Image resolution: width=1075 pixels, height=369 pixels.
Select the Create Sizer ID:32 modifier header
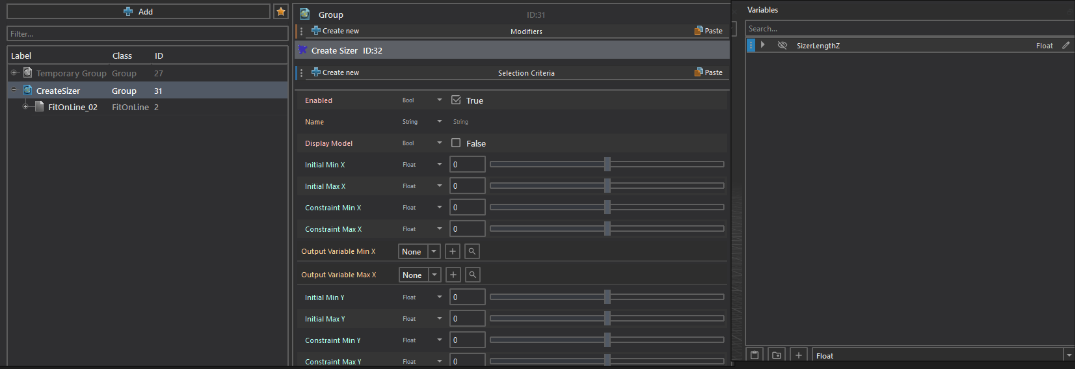[512, 50]
